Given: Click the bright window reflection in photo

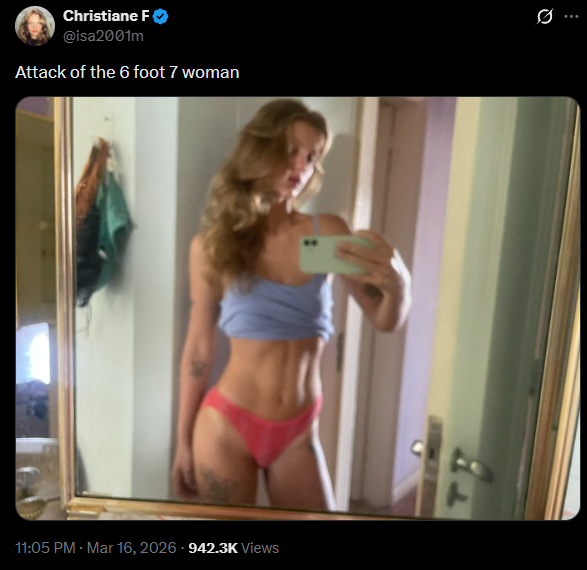Looking at the screenshot, I should tap(34, 354).
